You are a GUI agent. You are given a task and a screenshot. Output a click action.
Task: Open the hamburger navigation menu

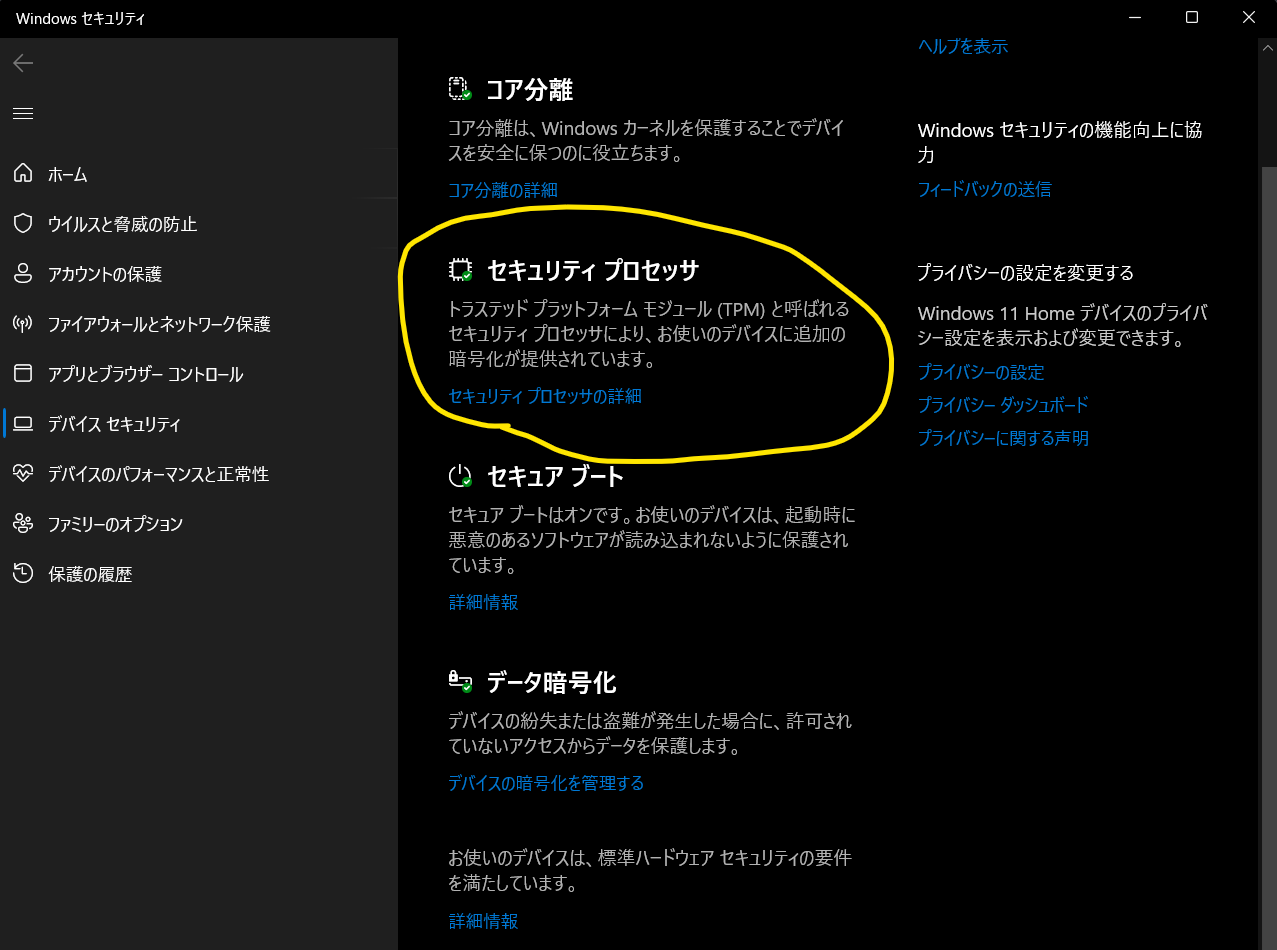(23, 113)
